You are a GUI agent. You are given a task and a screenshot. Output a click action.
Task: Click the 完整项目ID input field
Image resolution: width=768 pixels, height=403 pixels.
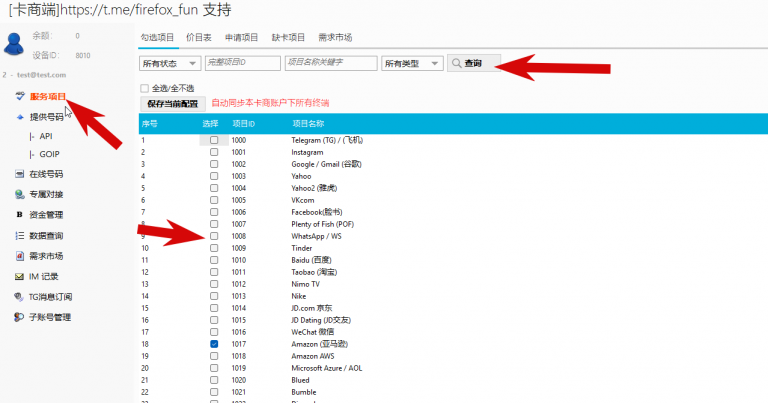pyautogui.click(x=242, y=63)
